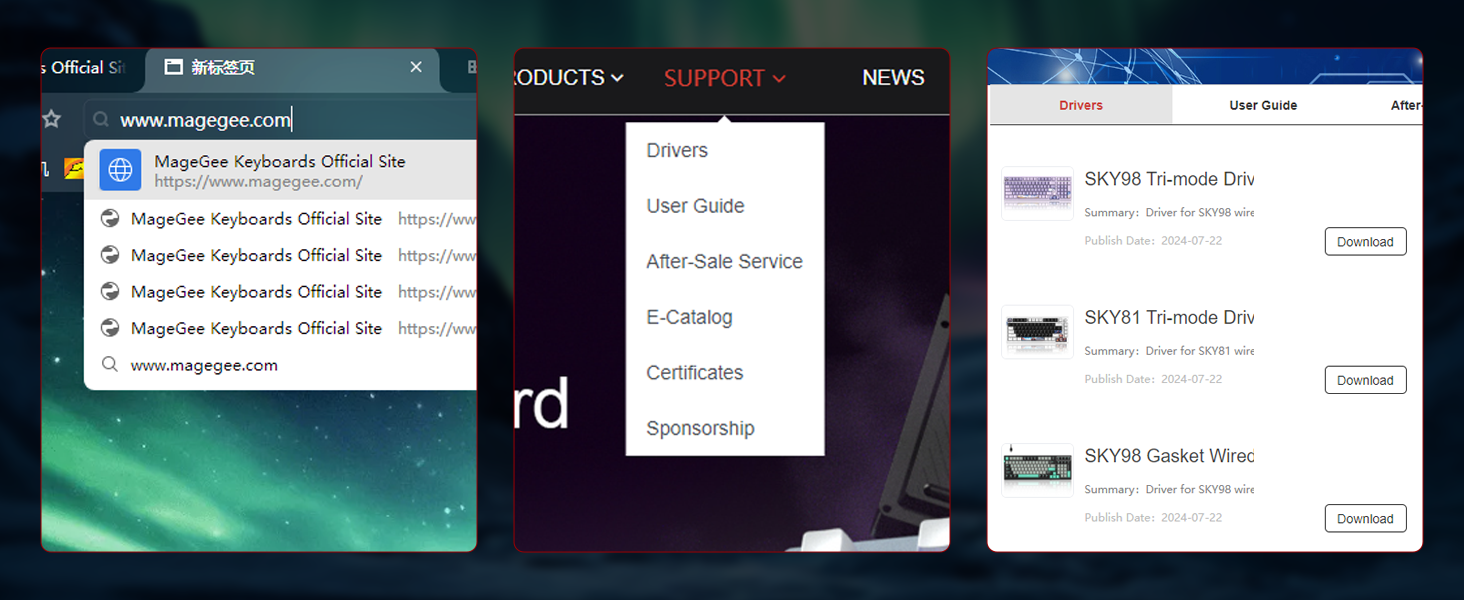The image size is (1464, 600).
Task: Open the E-Catalog menu entry
Action: pos(689,317)
